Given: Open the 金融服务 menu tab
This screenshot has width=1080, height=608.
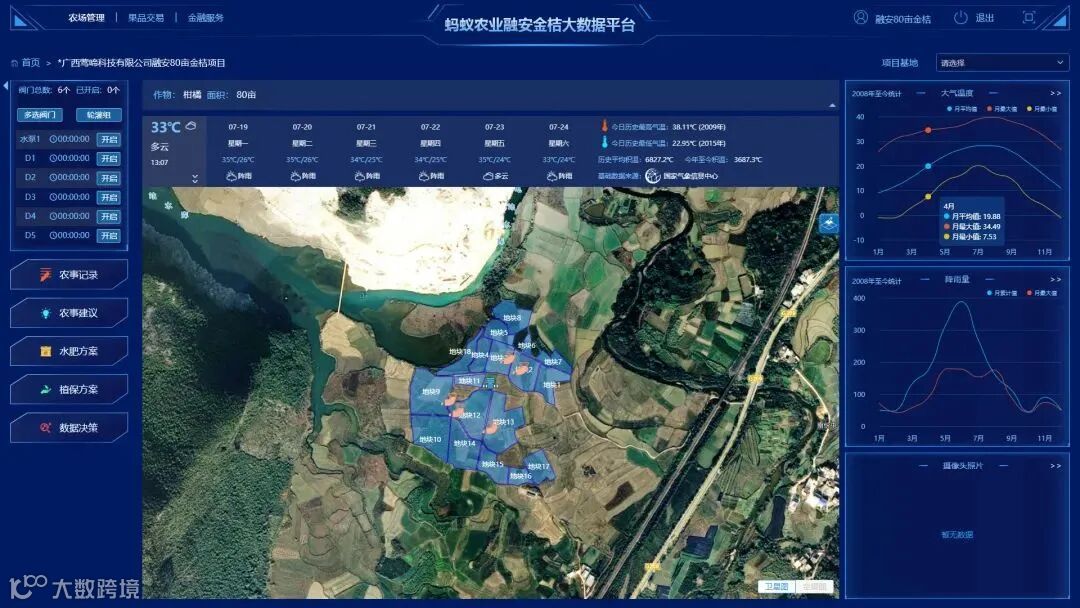Looking at the screenshot, I should pos(205,18).
